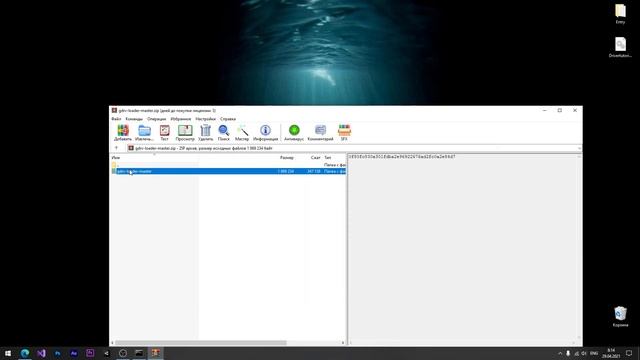Screen dimensions: 640x360
Task: Open the Поиск (Find) tool
Action: pyautogui.click(x=224, y=133)
